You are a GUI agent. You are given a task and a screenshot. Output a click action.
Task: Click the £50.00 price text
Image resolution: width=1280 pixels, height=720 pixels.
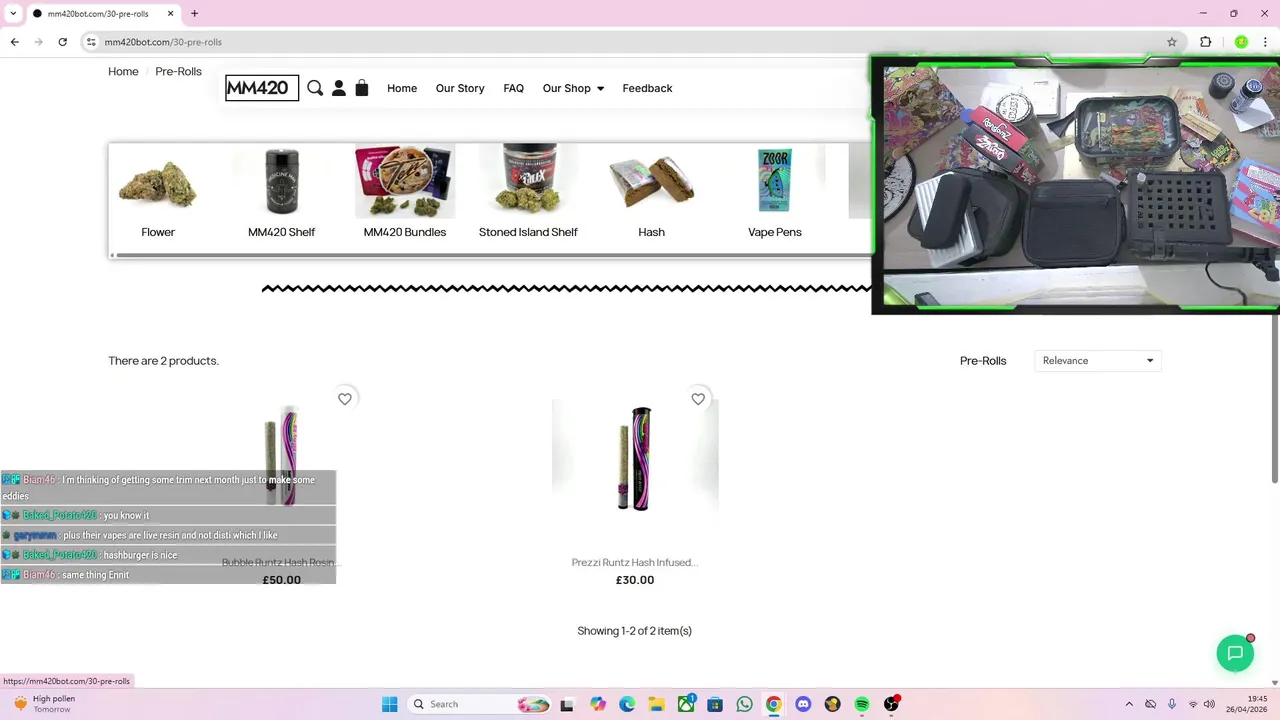click(282, 580)
